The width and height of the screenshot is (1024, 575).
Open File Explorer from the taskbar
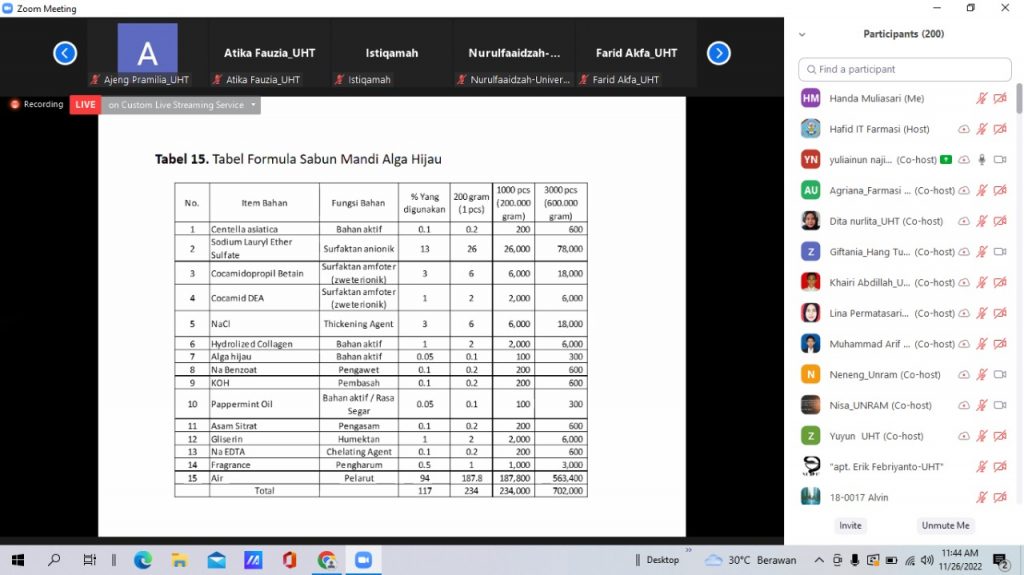180,560
